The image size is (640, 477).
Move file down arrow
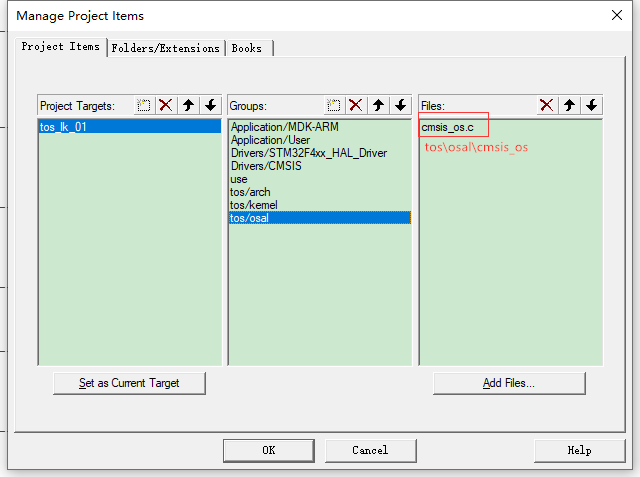coord(592,105)
